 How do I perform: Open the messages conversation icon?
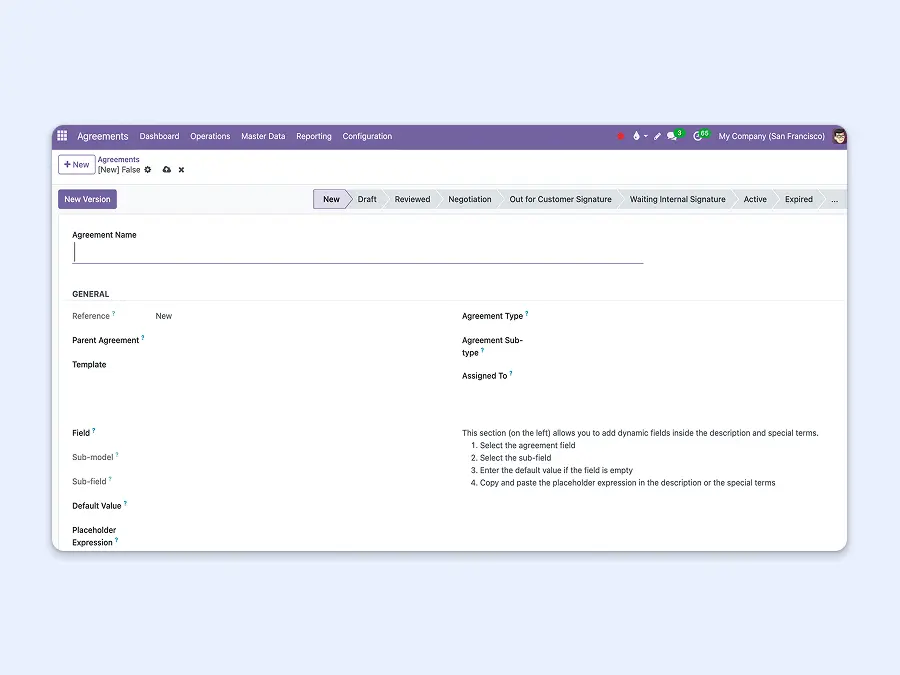[x=671, y=136]
